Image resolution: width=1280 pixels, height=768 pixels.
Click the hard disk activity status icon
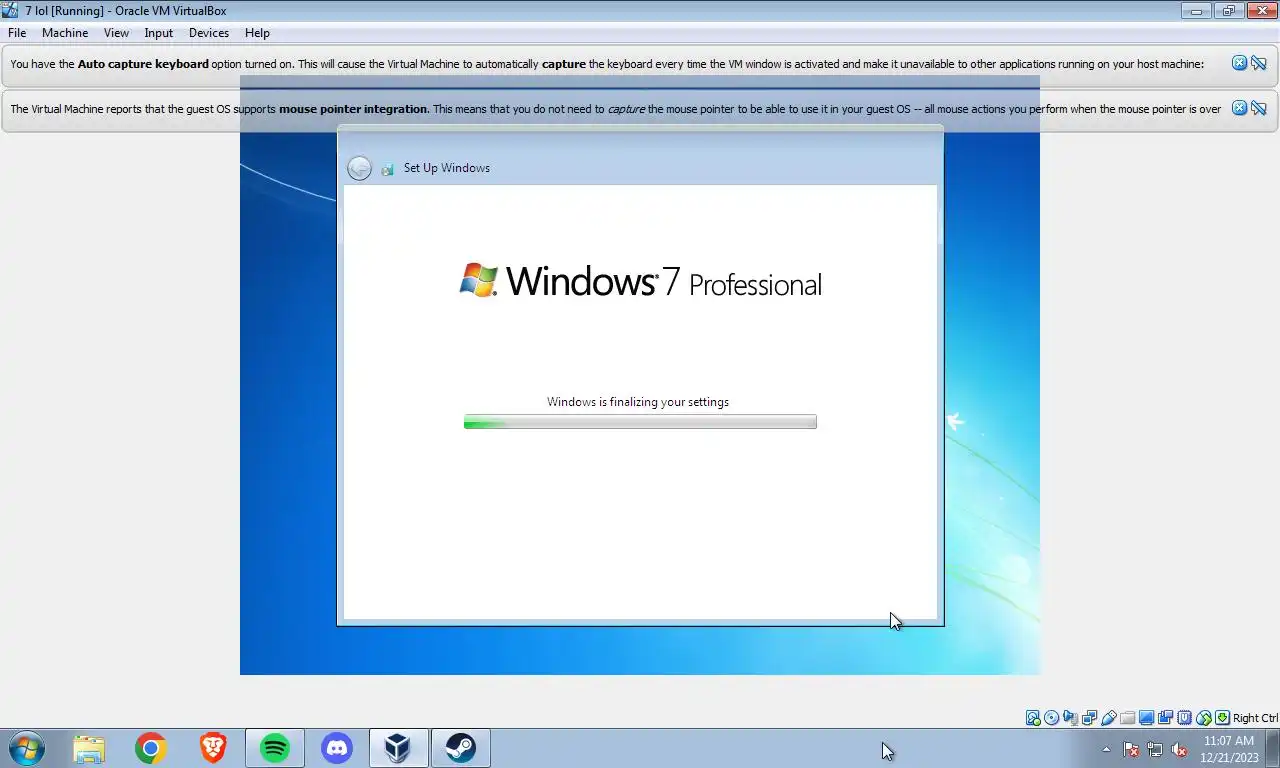[1033, 718]
